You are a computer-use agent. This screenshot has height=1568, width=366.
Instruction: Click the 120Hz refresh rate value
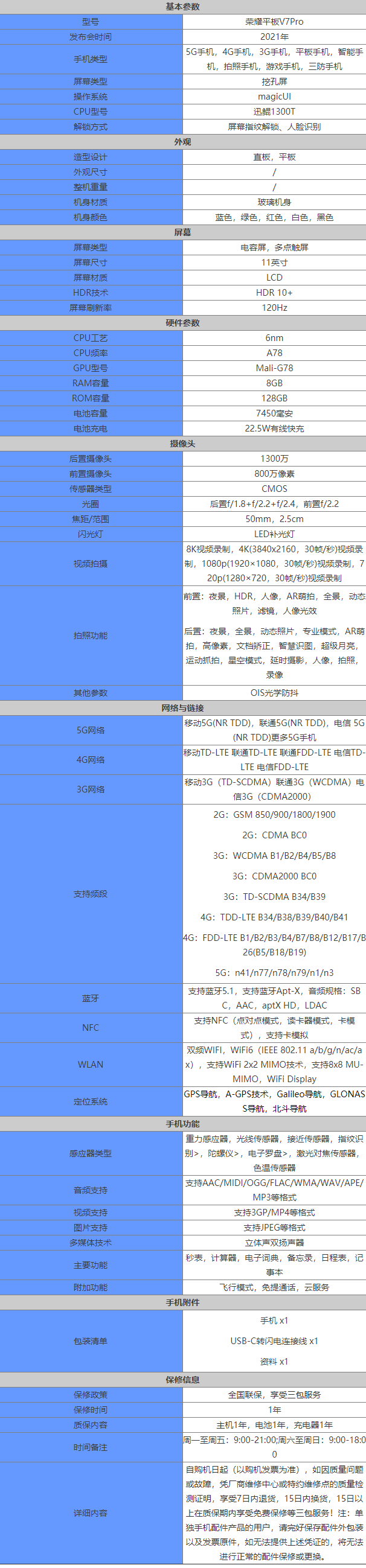click(274, 308)
